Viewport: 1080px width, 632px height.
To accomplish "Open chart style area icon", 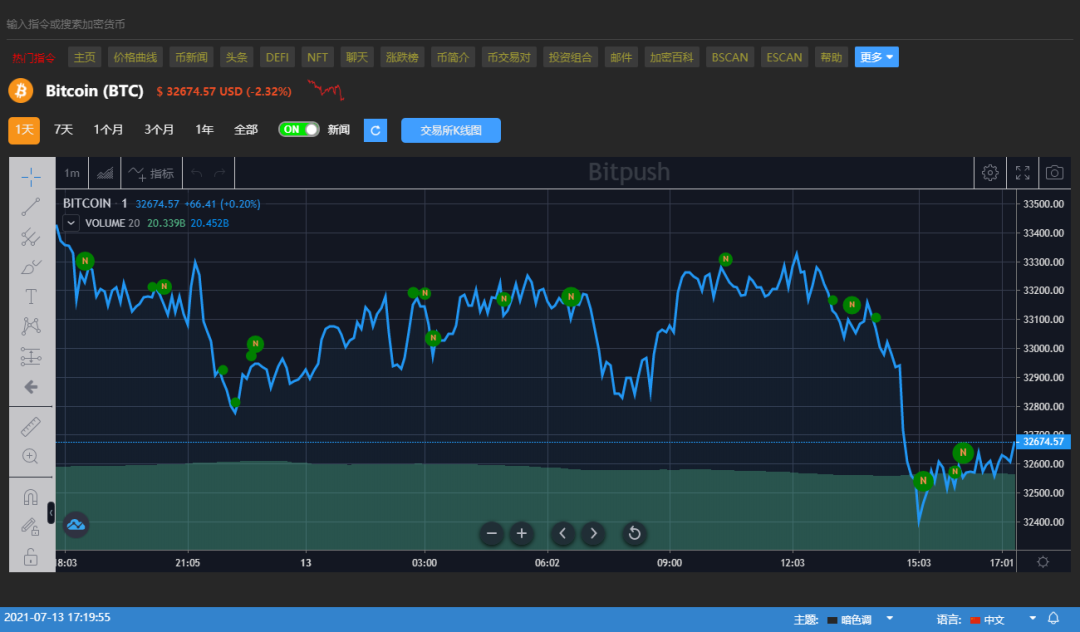I will (x=105, y=173).
